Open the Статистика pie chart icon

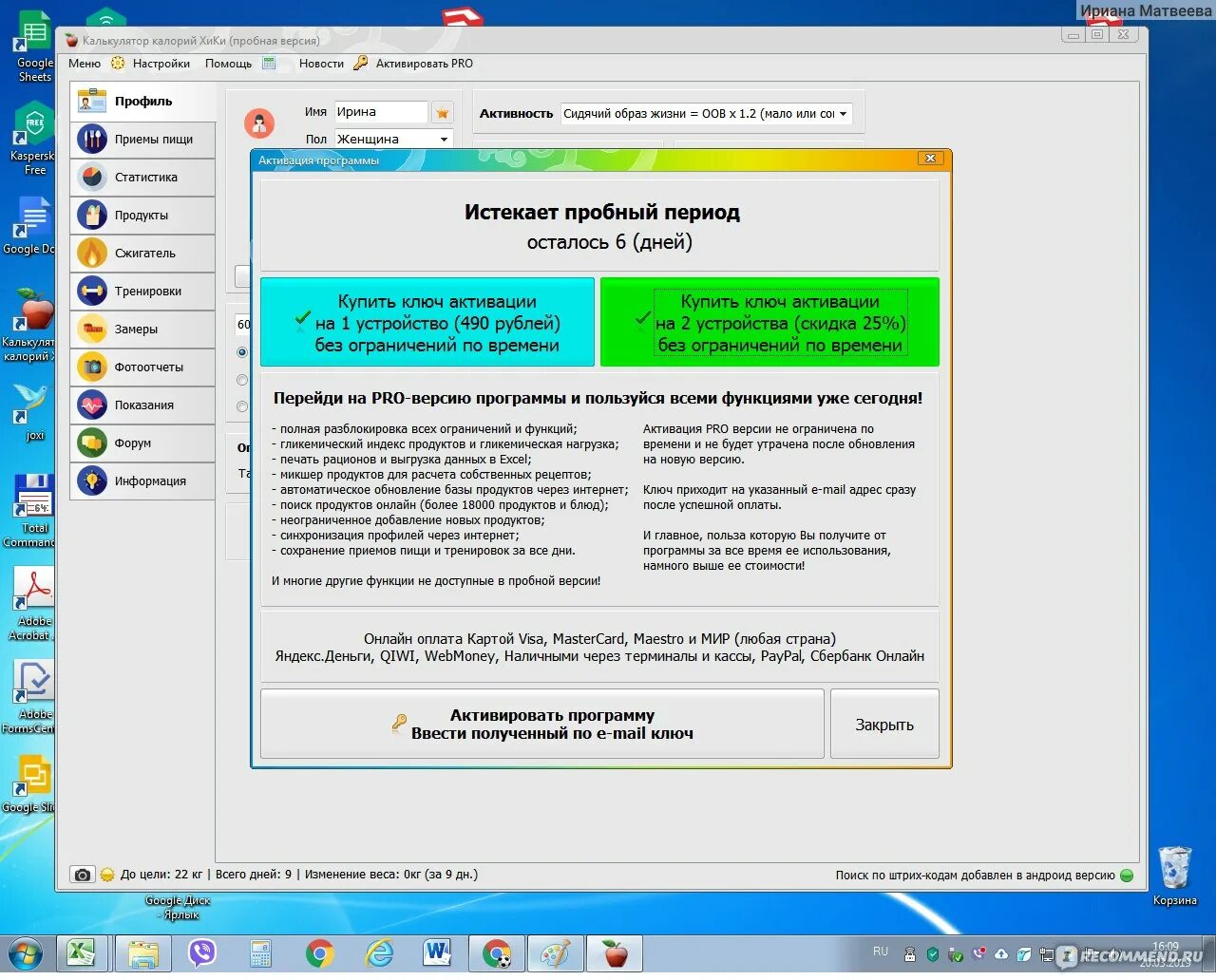tap(92, 177)
